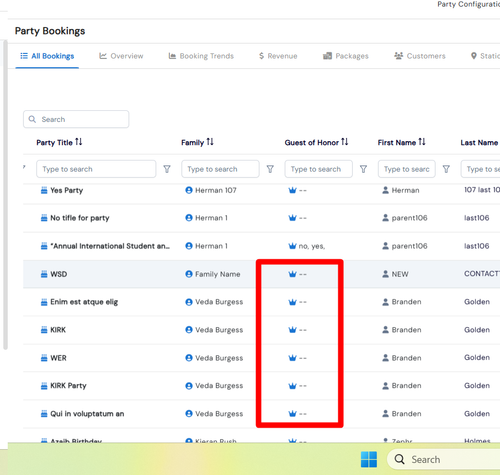Switch to All Bookings tab
Viewport: 500px width, 475px height.
(47, 56)
